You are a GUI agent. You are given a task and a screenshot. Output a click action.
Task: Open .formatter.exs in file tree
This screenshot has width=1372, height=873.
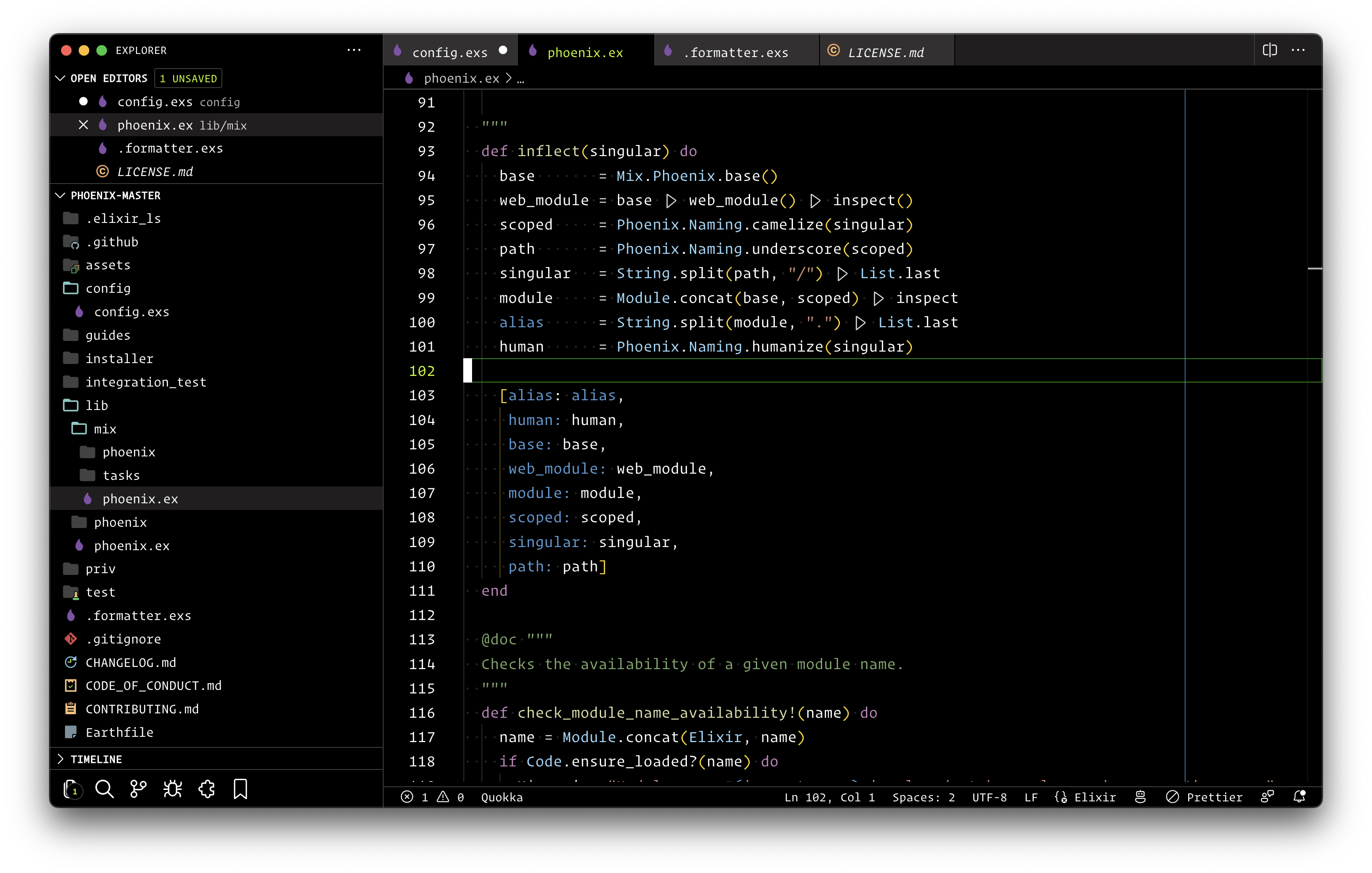217,616
